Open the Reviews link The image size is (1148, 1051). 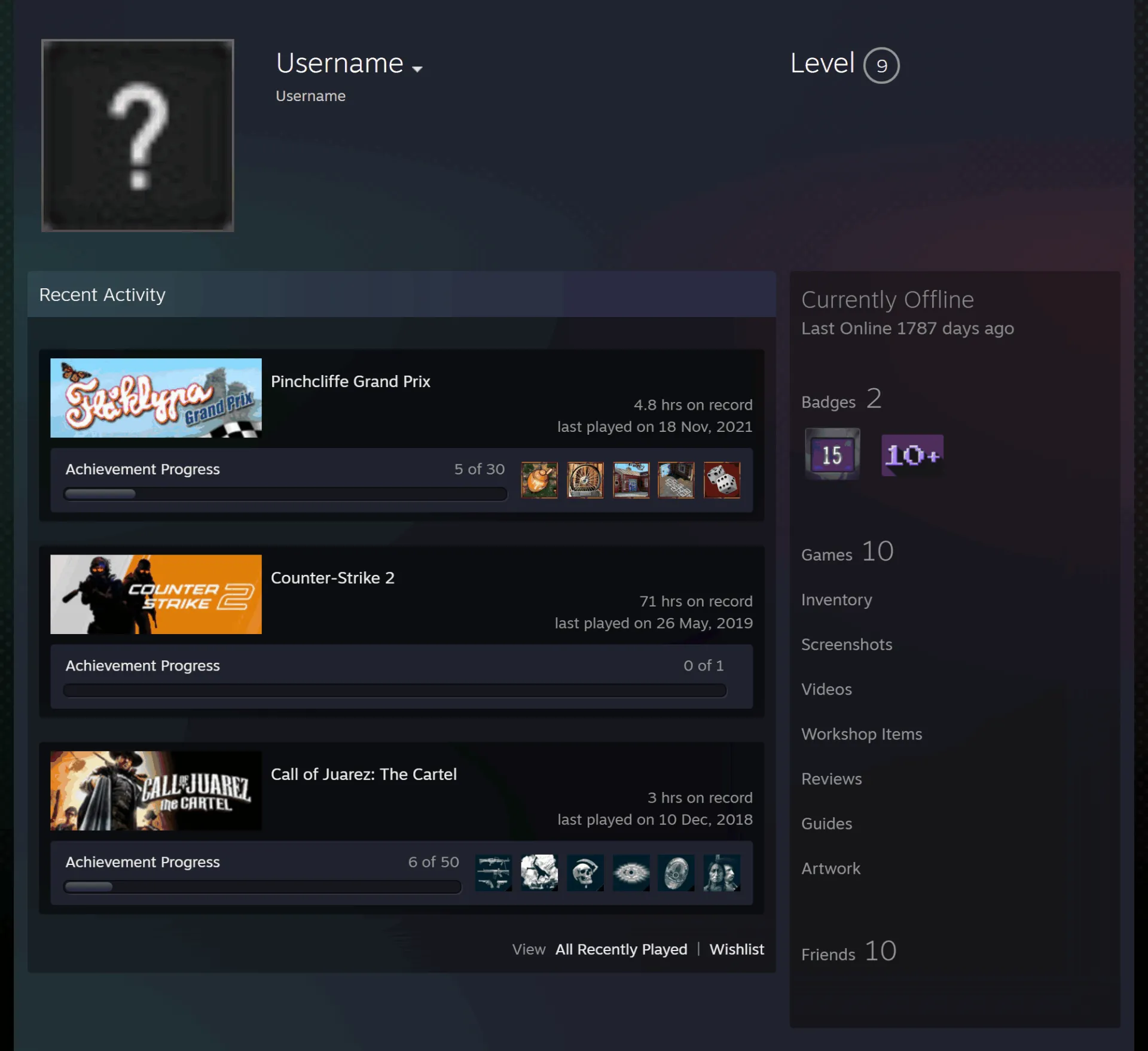click(832, 779)
